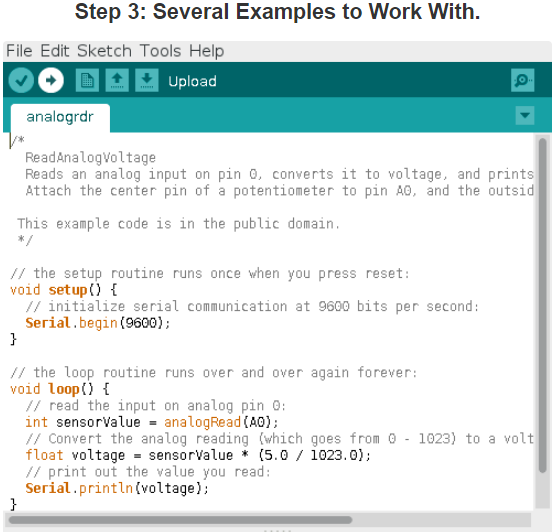
Task: Click the 'Serial.println(voltage);' line
Action: (117, 488)
